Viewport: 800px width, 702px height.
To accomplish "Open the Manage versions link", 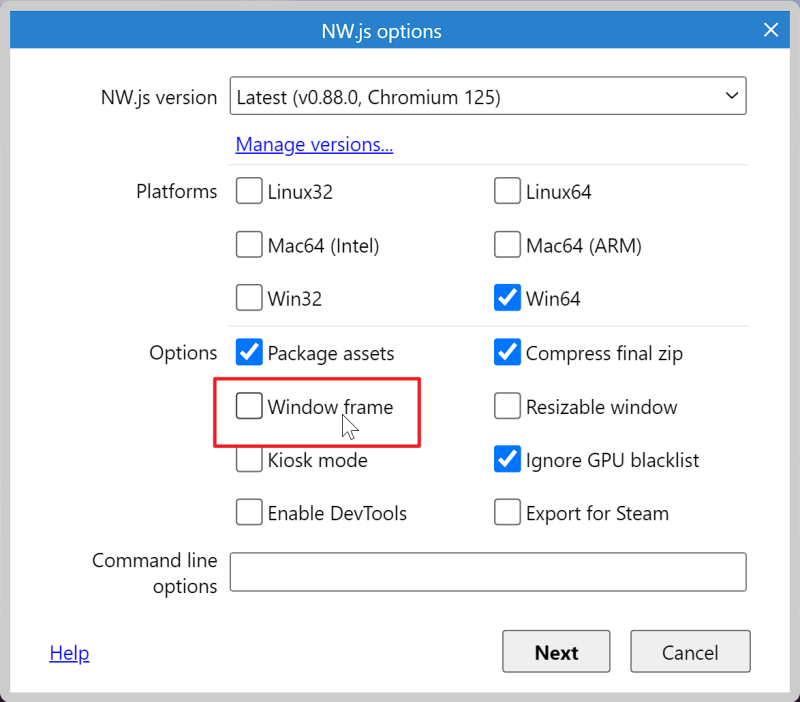I will (314, 144).
